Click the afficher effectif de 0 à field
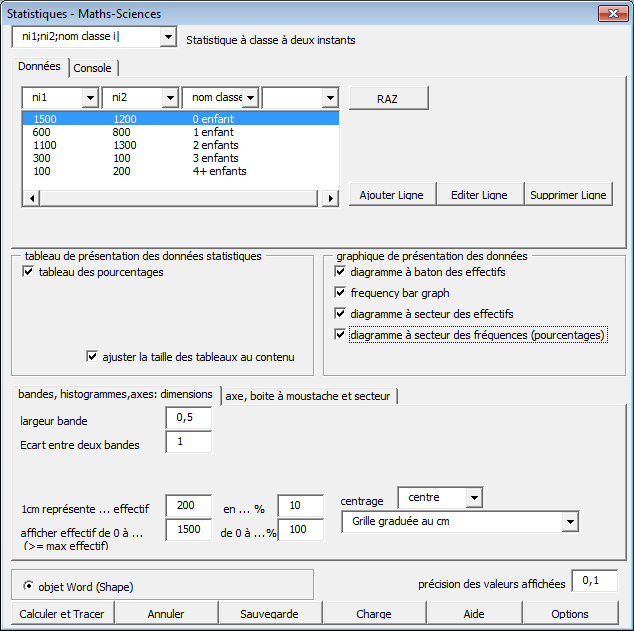 point(189,530)
